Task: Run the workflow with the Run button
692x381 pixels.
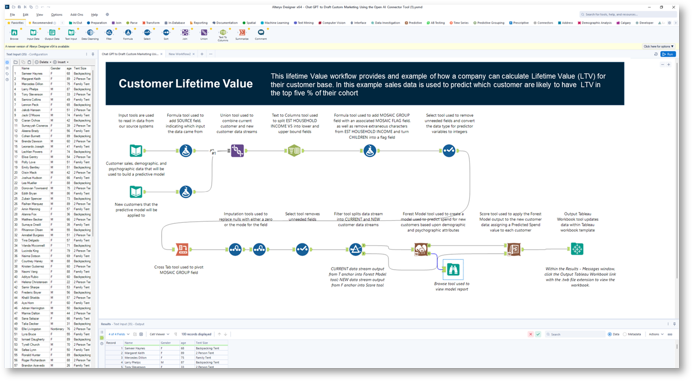Action: pos(668,54)
